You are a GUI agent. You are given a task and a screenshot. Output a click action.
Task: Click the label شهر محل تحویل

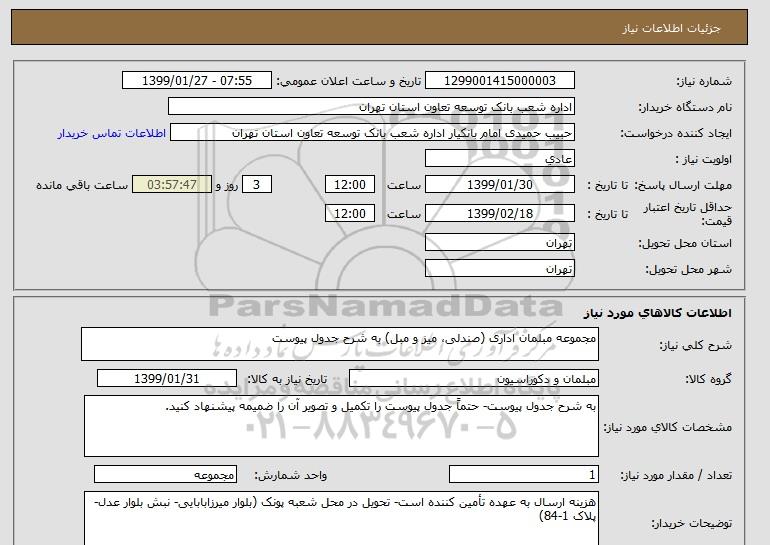pyautogui.click(x=688, y=269)
